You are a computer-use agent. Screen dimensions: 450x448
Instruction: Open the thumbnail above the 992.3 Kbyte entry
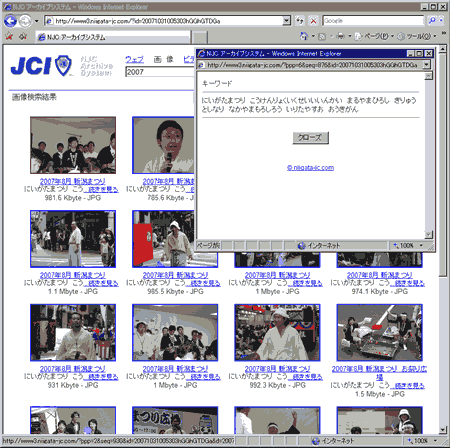277,332
